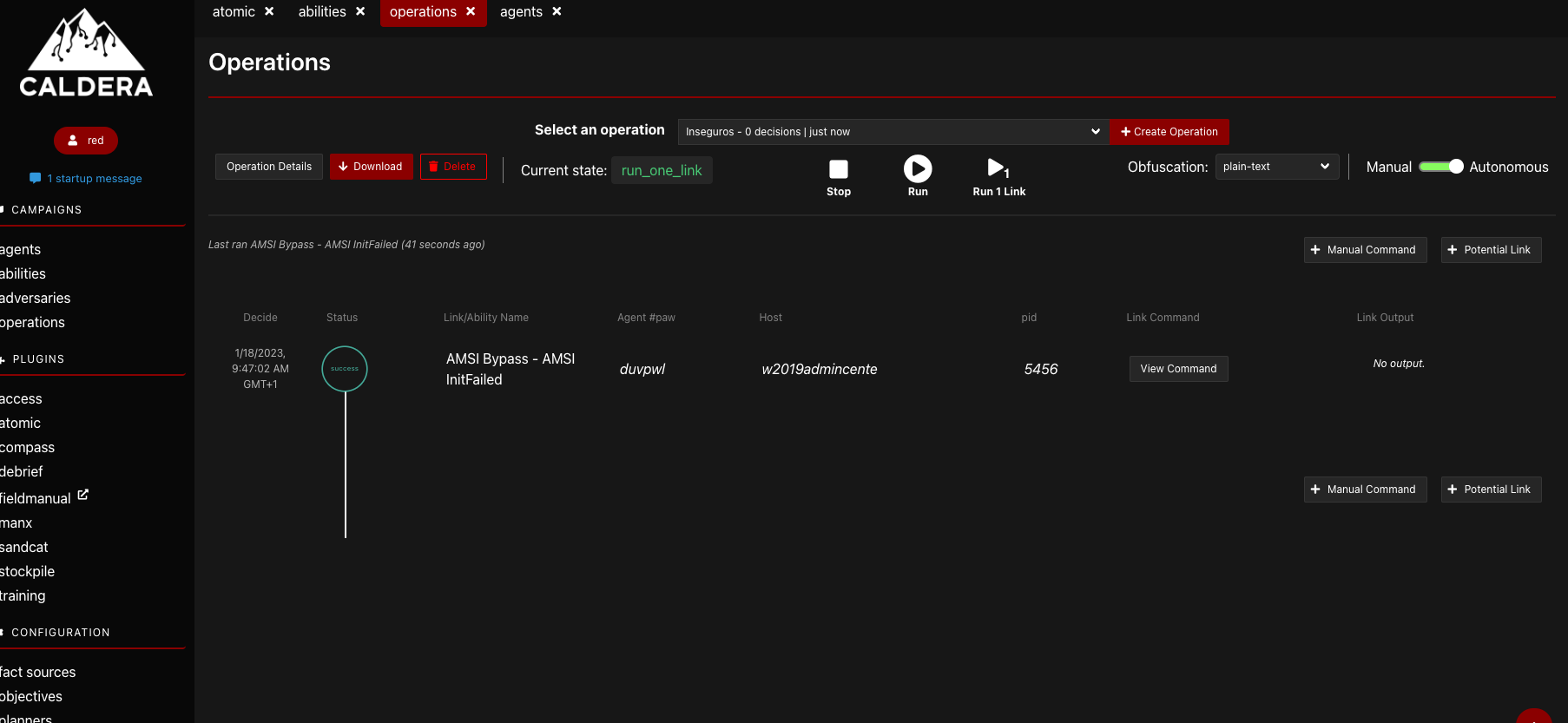1568x723 pixels.
Task: Click the success status circle
Action: 345,369
